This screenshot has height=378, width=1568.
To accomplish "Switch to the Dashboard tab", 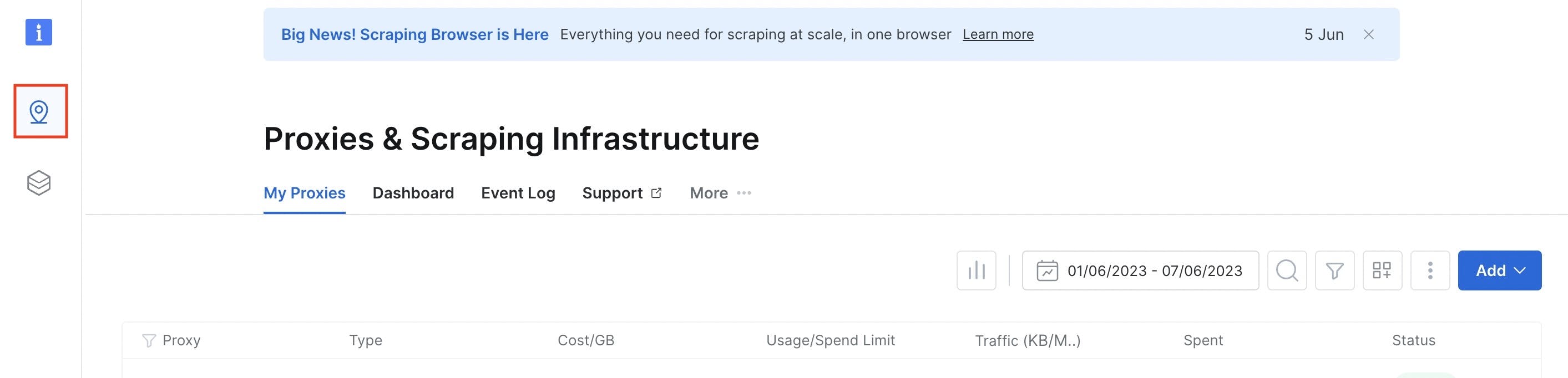I will pos(413,193).
